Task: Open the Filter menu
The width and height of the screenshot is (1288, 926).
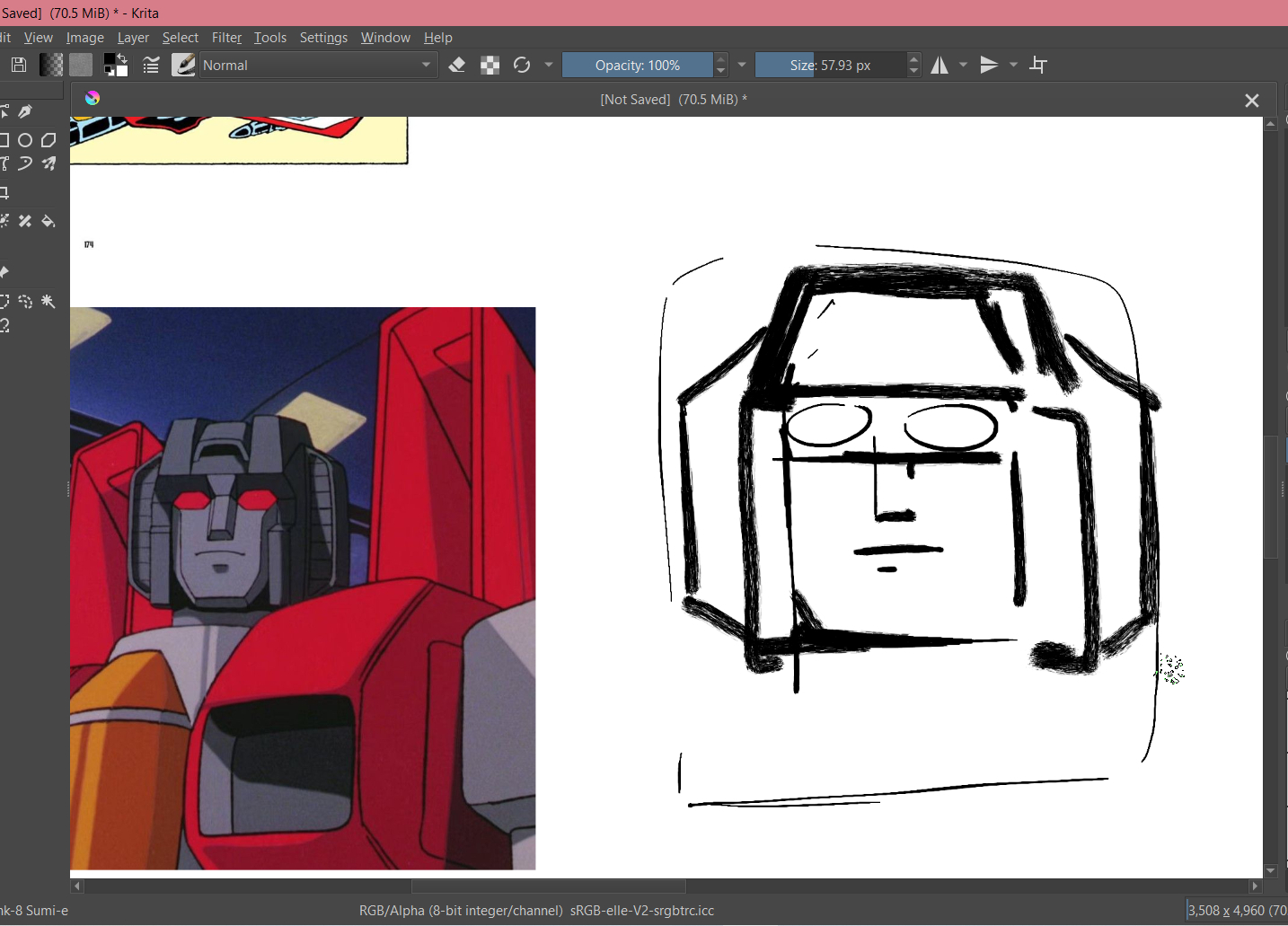Action: point(226,38)
